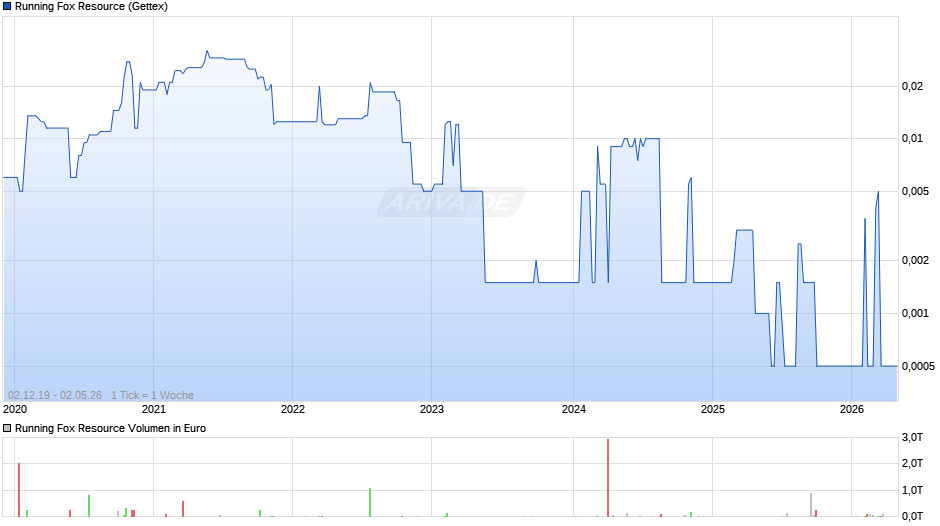The image size is (940, 526).
Task: Click the chart title 'Running Fox Resource (Gettex)'
Action: [91, 7]
